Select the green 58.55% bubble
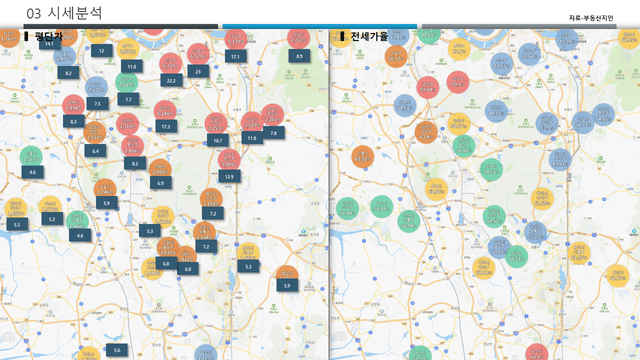Image resolution: width=640 pixels, height=360 pixels. tap(491, 170)
